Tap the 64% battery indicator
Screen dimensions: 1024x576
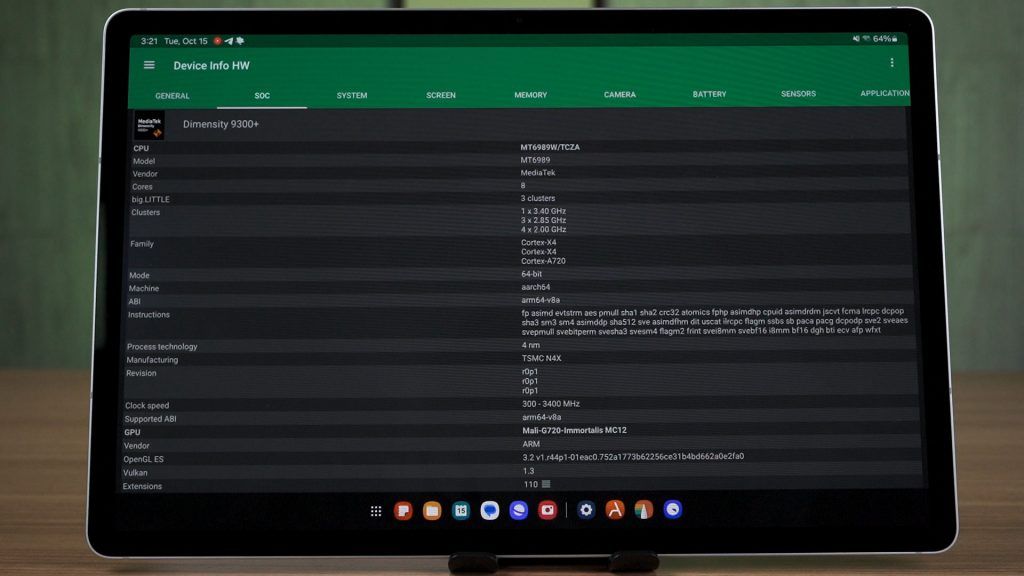coord(886,39)
